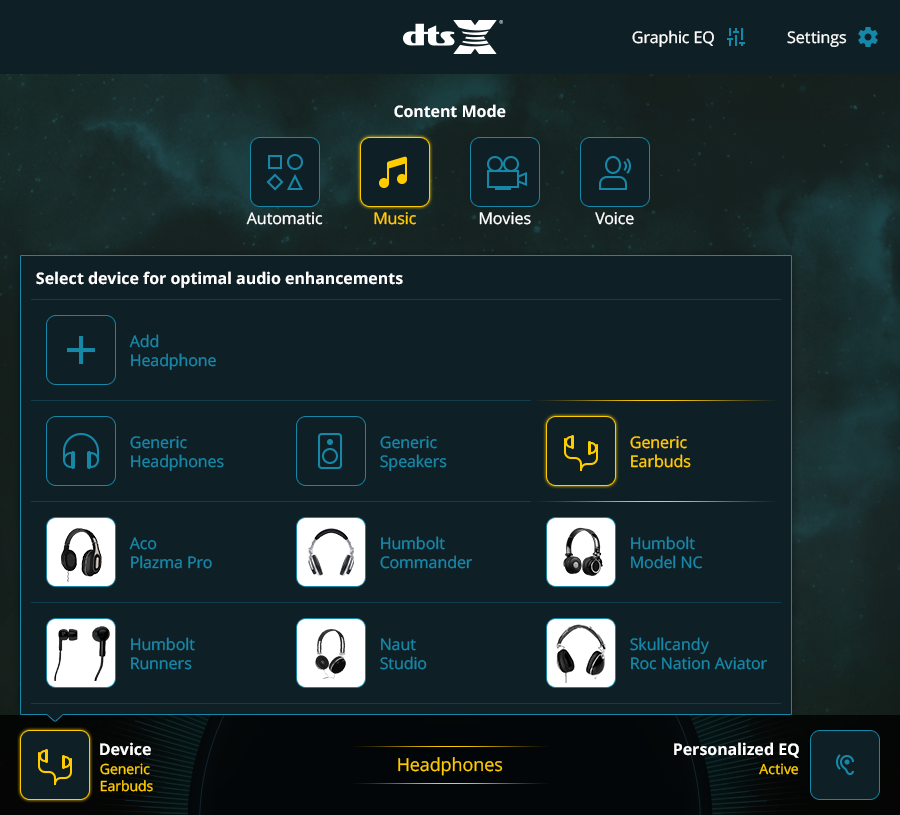Select the Automatic content mode icon

[x=285, y=172]
